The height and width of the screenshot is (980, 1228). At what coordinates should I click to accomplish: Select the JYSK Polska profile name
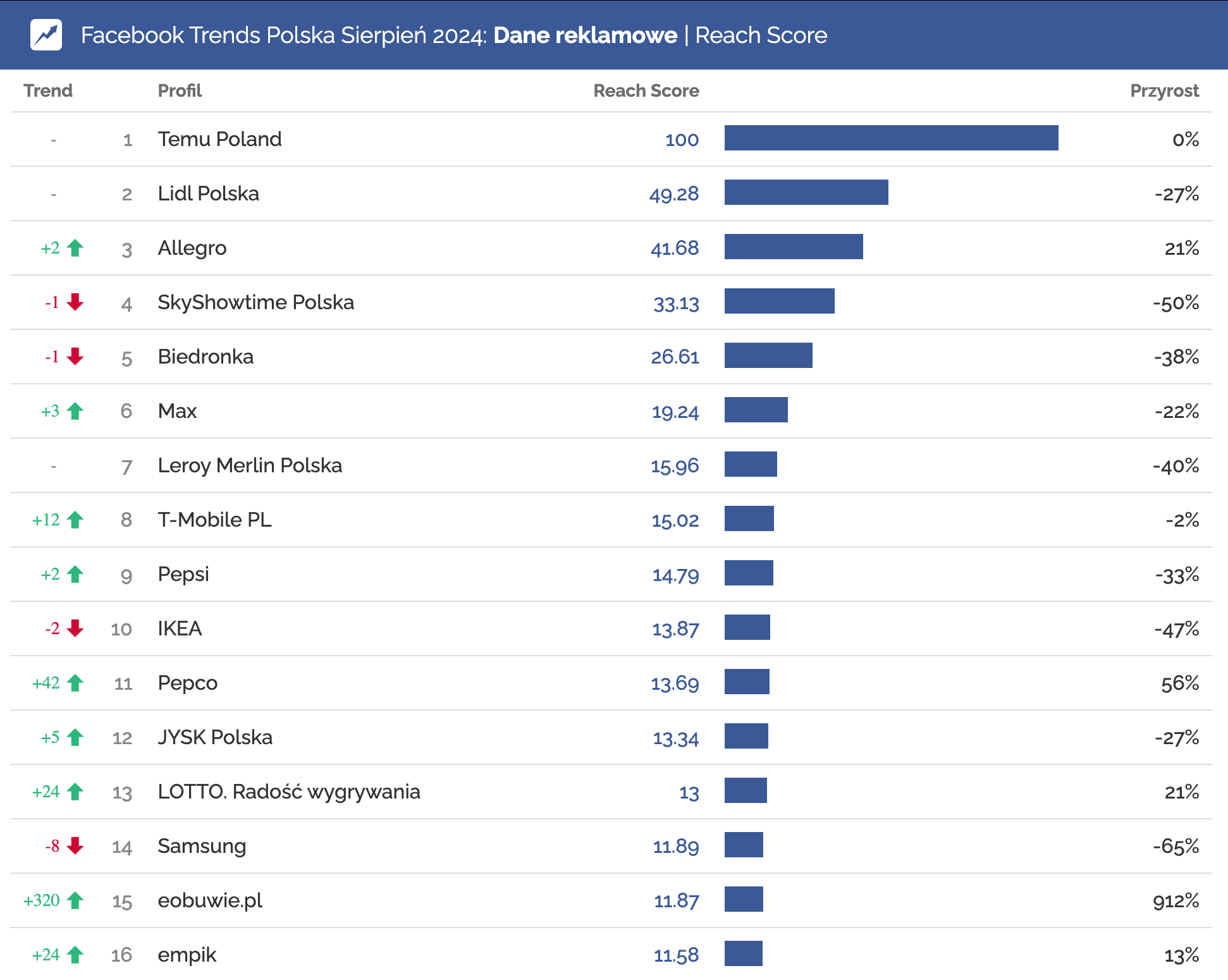coord(215,737)
